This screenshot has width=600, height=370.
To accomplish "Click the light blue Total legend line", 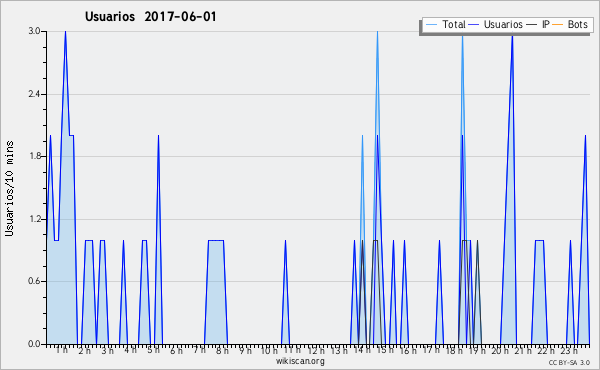I will click(x=431, y=25).
